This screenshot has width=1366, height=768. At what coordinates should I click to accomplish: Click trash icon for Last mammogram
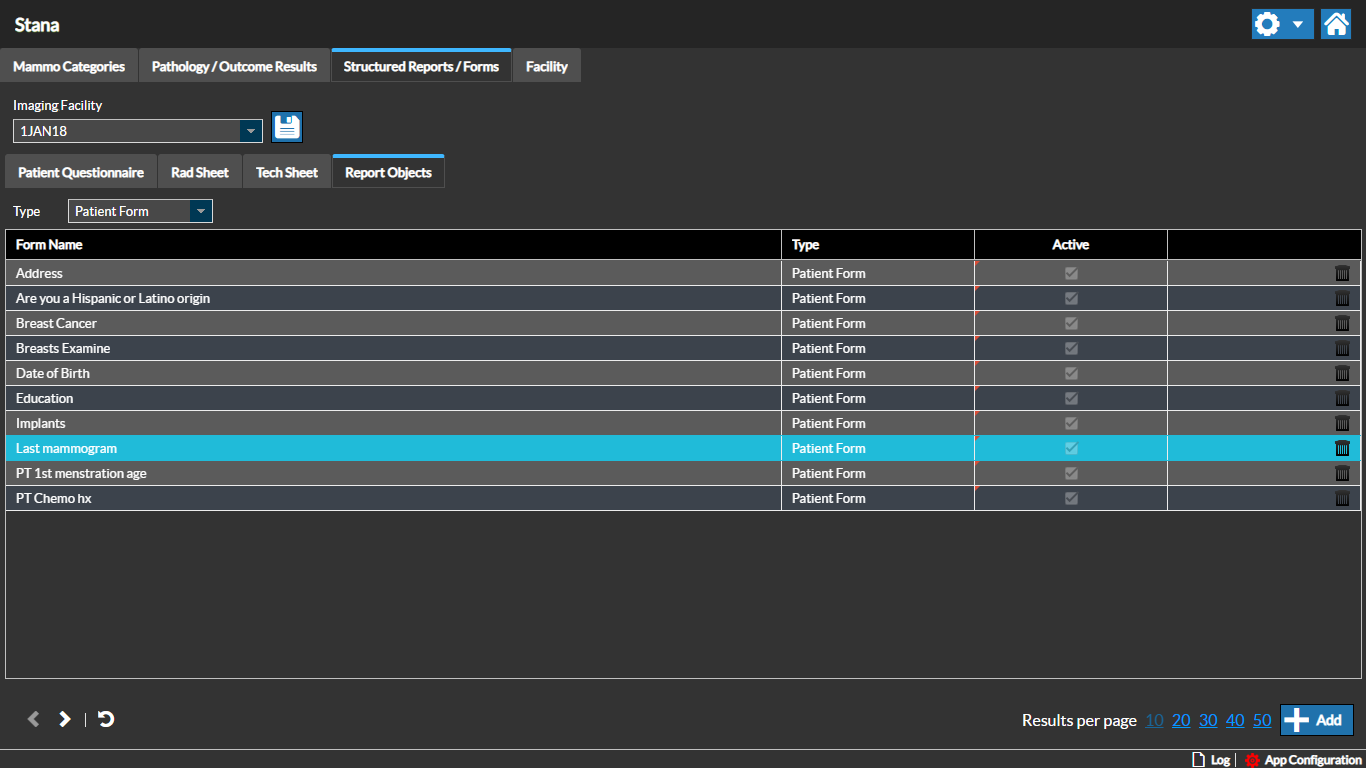pos(1342,448)
